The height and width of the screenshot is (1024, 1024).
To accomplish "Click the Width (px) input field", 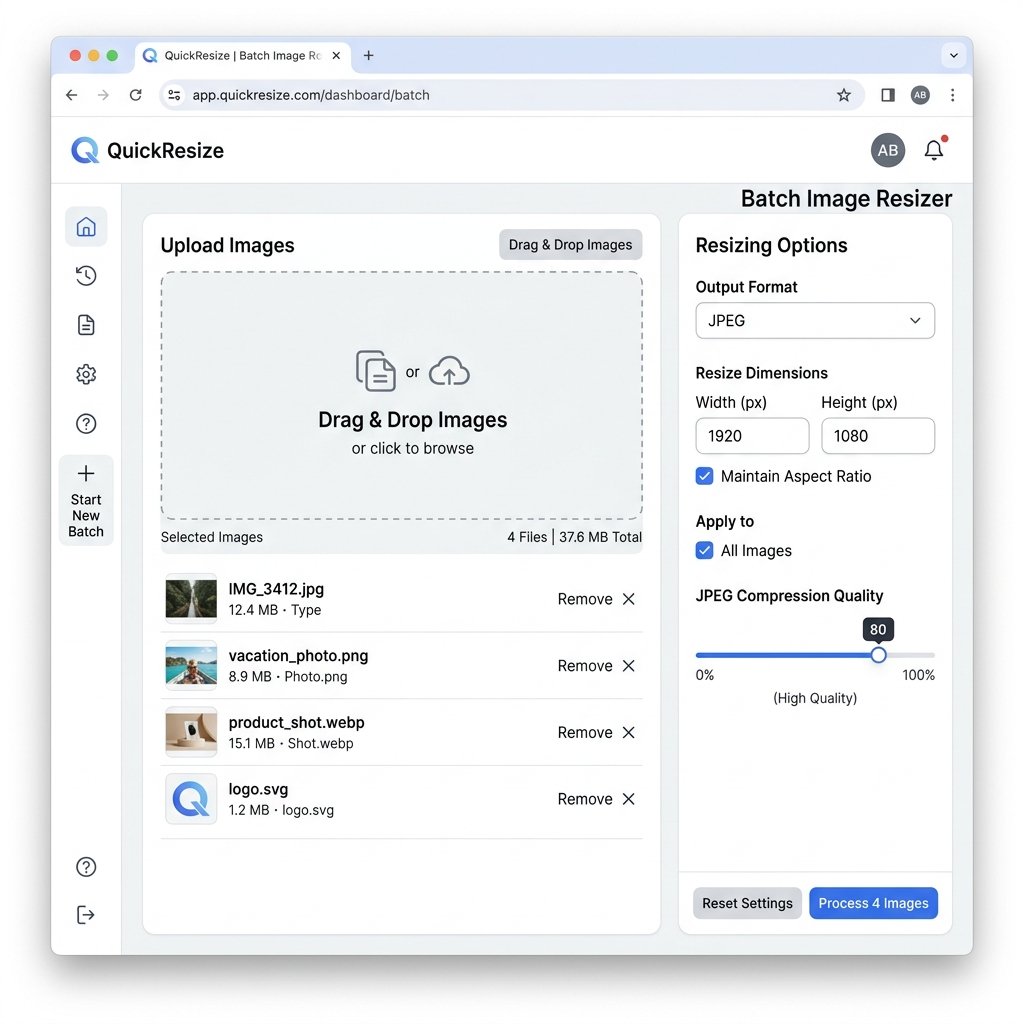I will click(752, 436).
